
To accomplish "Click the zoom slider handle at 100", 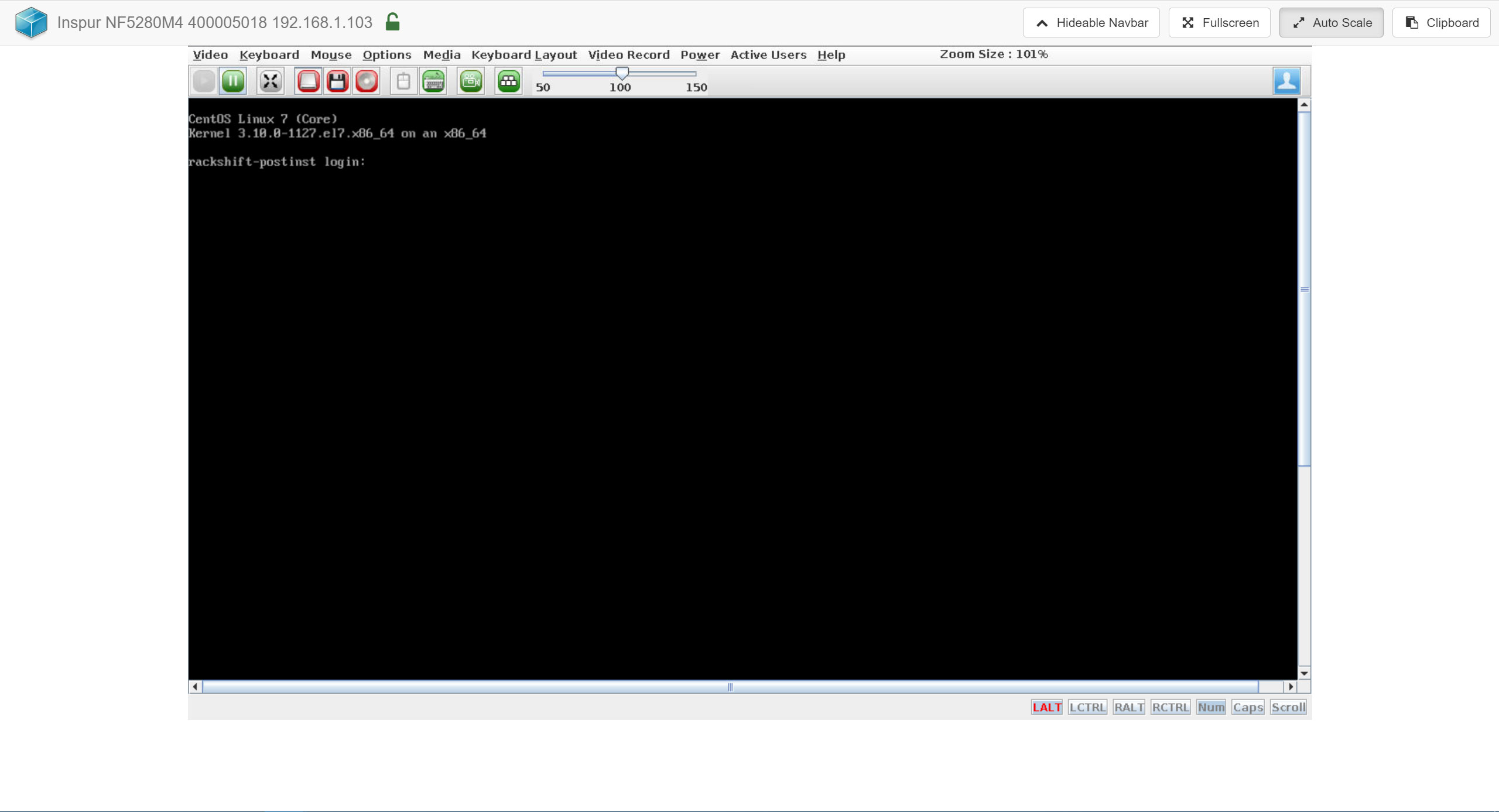I will (x=622, y=73).
